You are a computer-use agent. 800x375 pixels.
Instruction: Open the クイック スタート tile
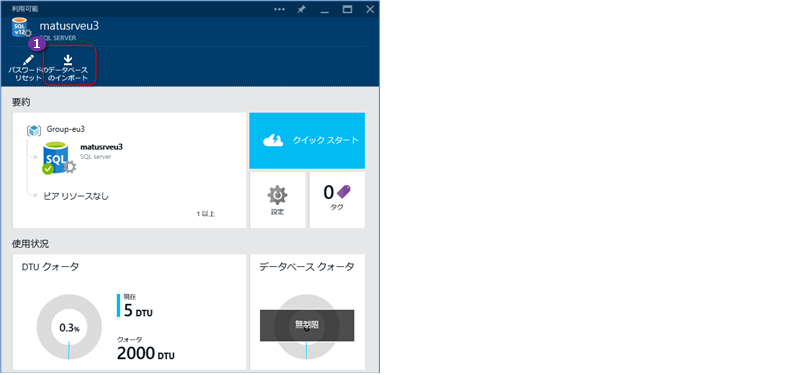(307, 141)
